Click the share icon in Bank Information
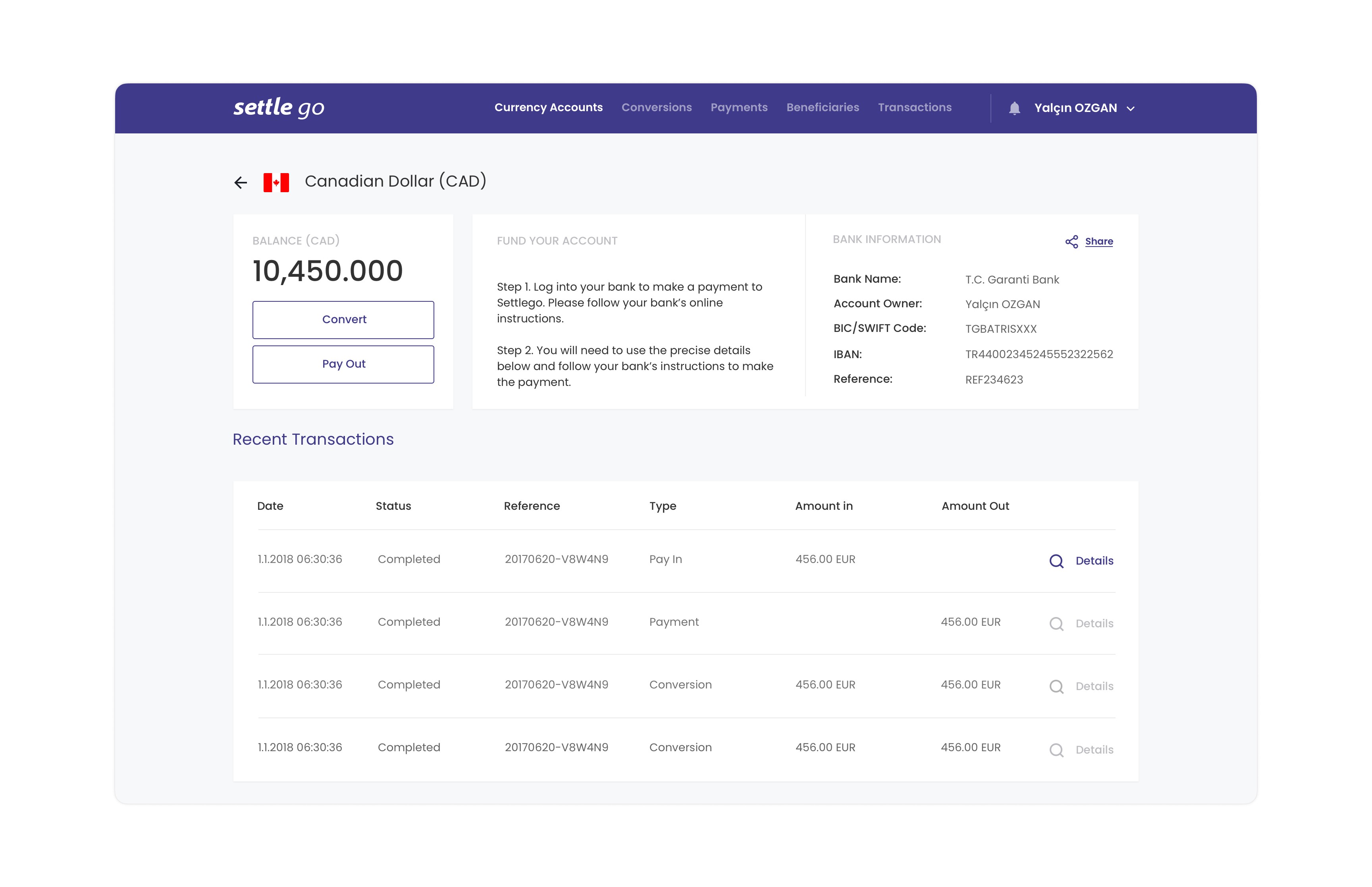The height and width of the screenshot is (887, 1372). (x=1071, y=242)
